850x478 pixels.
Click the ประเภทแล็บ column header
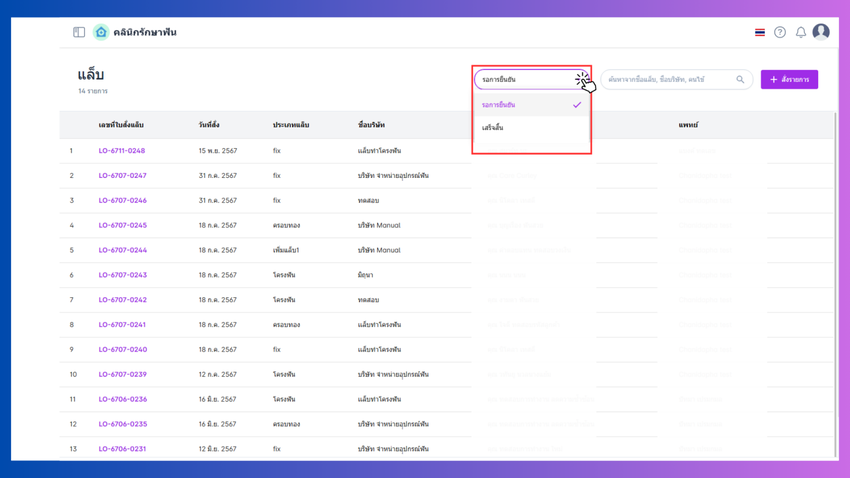point(291,125)
